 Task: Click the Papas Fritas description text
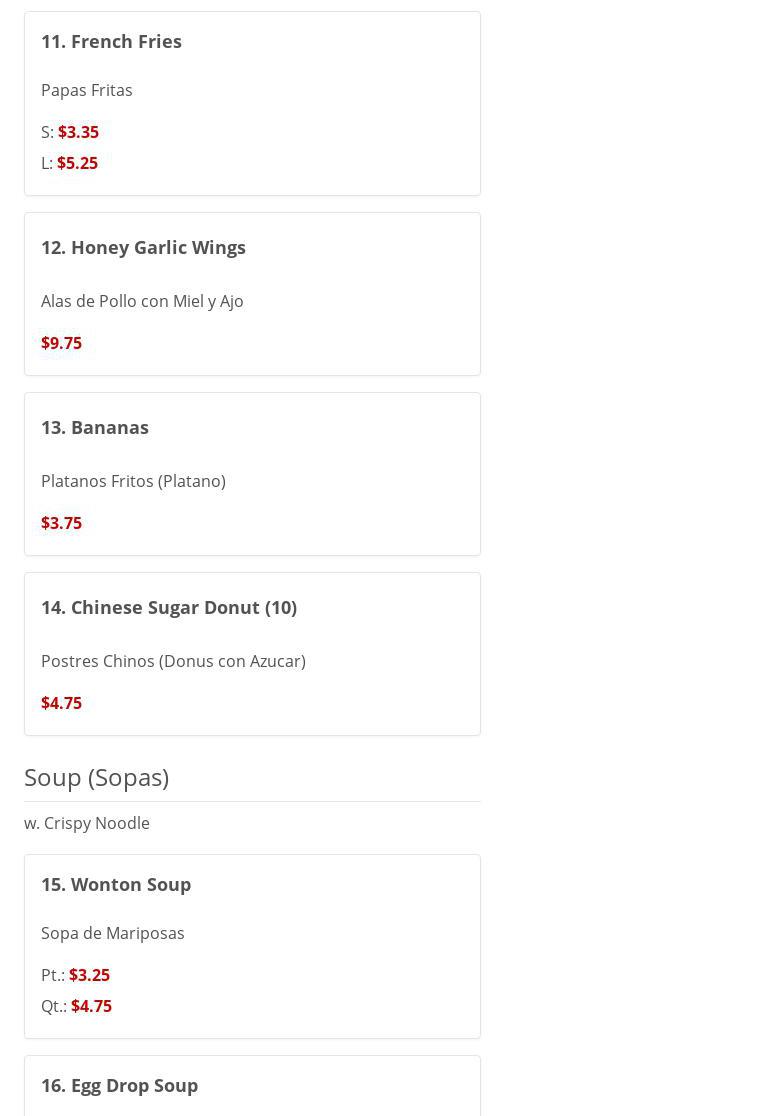87,90
